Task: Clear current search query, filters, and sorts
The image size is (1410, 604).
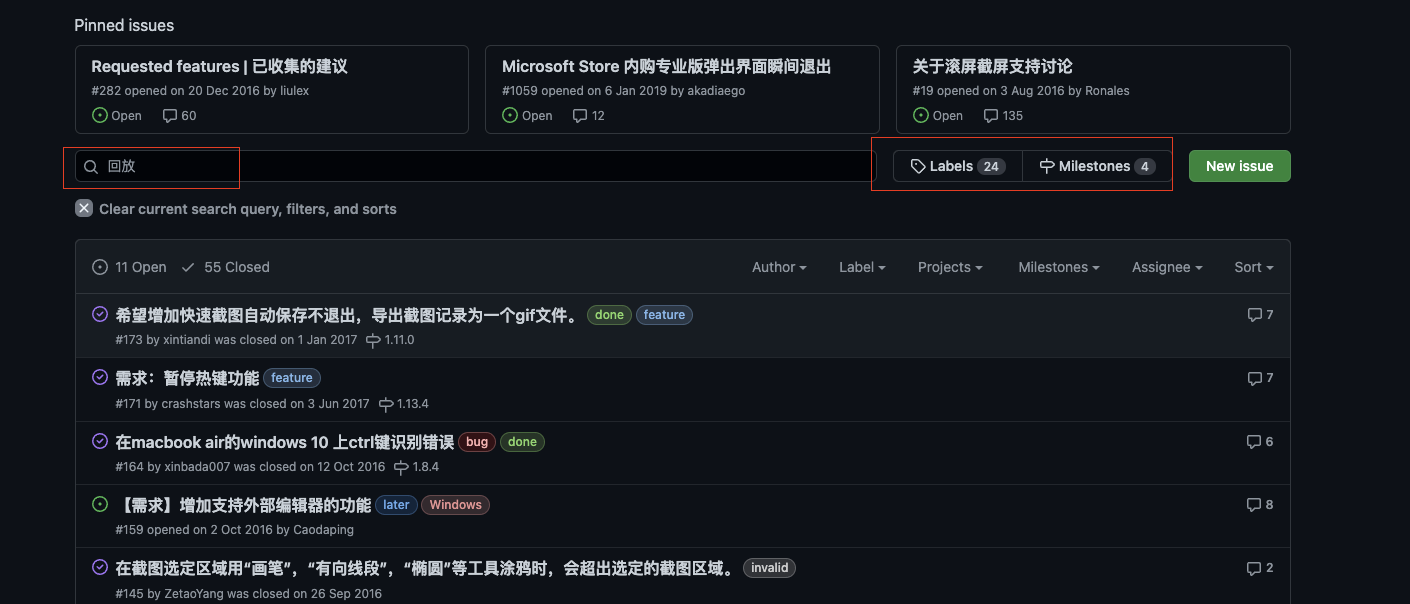Action: point(237,209)
